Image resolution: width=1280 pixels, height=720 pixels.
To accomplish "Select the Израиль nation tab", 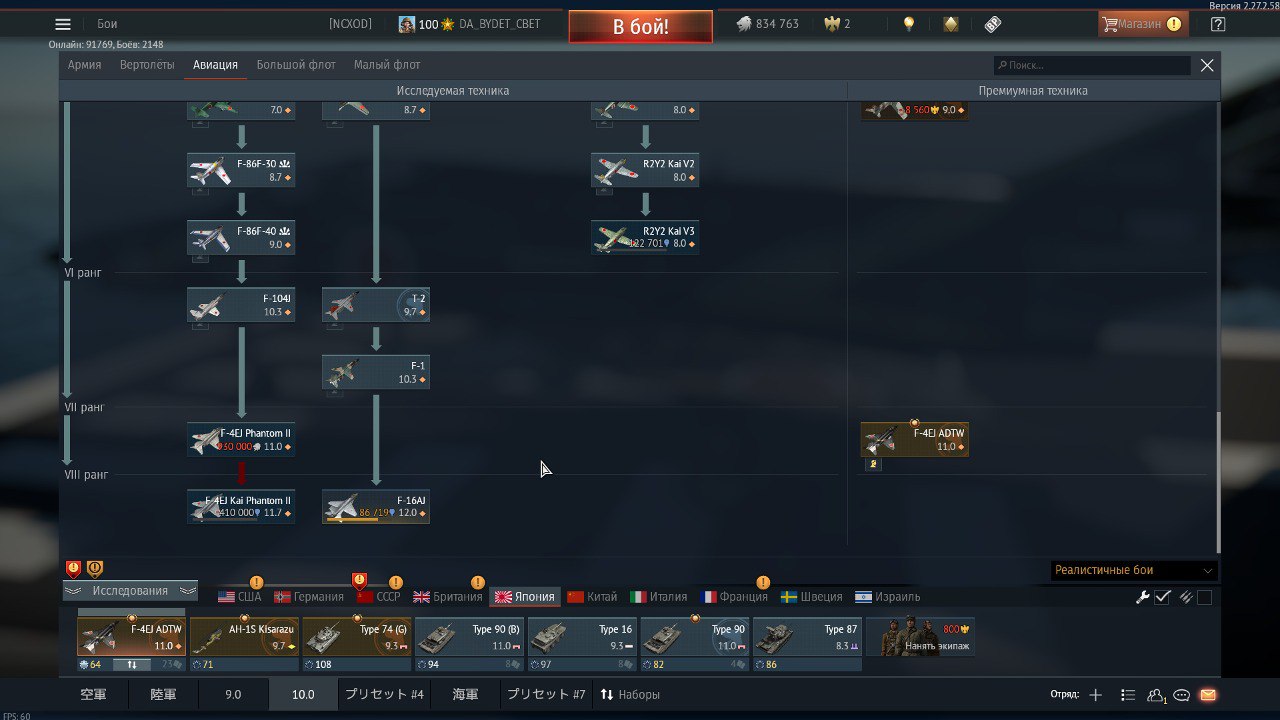I will point(887,597).
